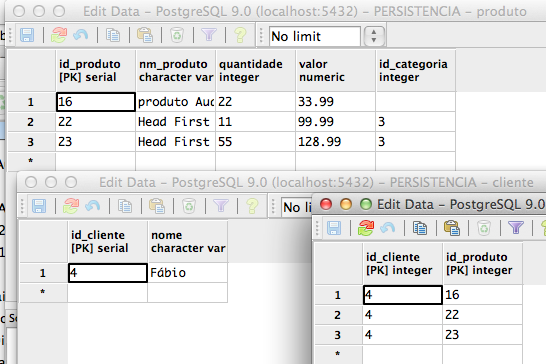
Task: Click the id_produto column header in produto table
Action: click(x=95, y=71)
